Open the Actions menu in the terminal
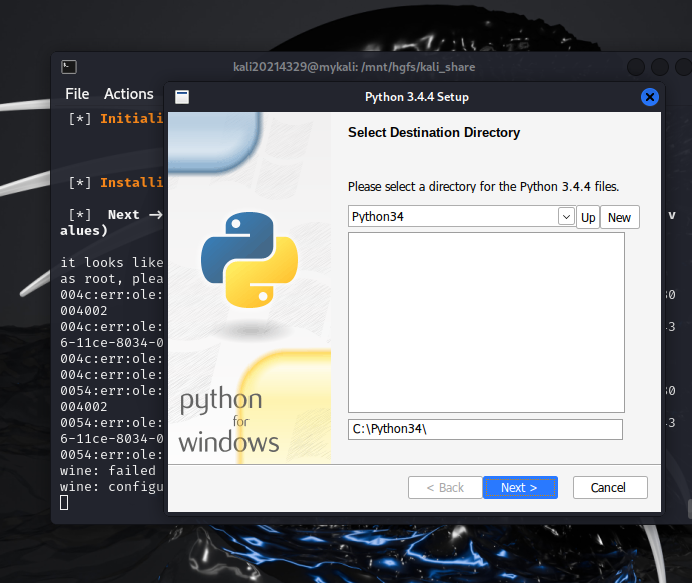The height and width of the screenshot is (583, 692). pyautogui.click(x=129, y=94)
